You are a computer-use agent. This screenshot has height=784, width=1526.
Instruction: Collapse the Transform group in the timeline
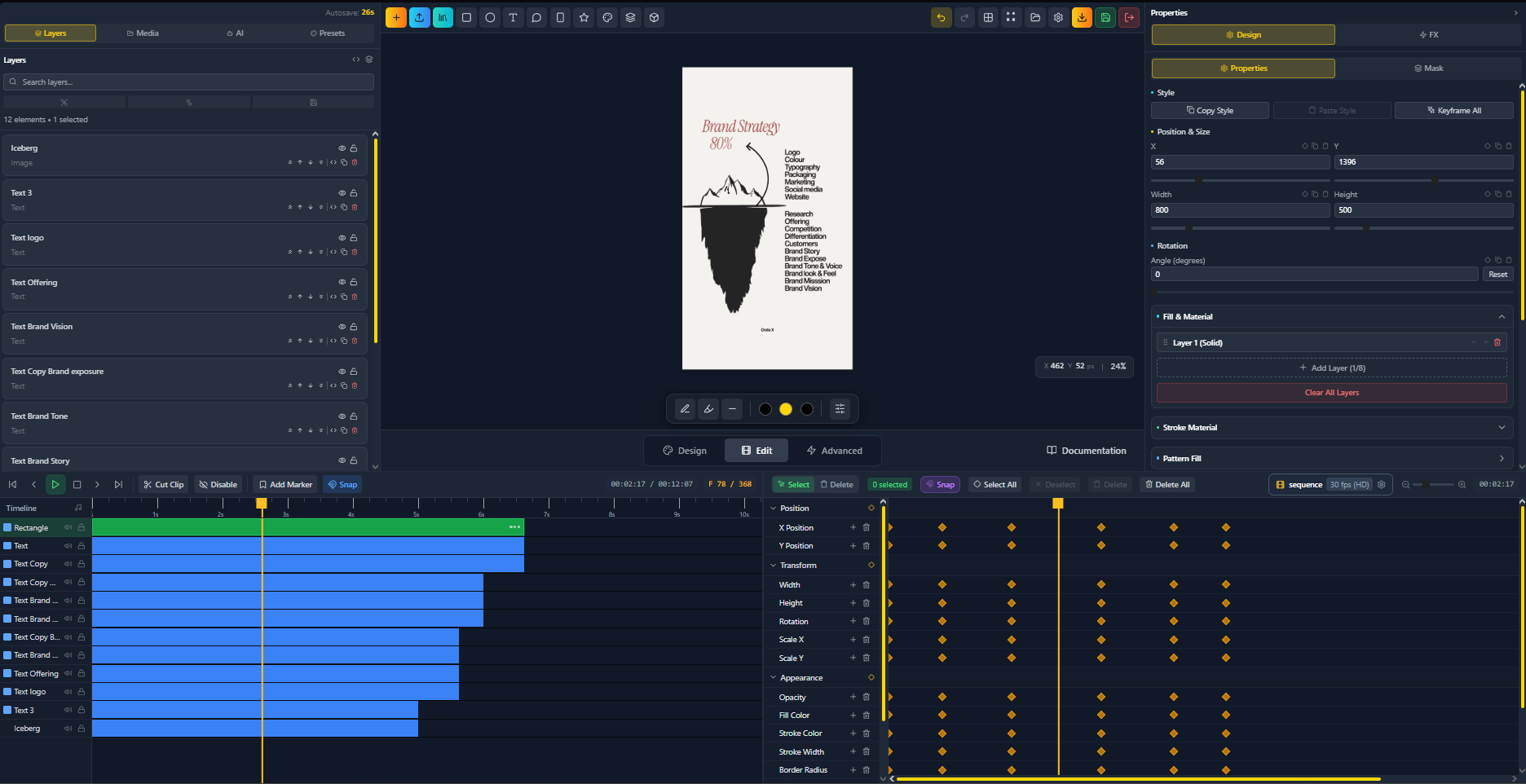pyautogui.click(x=773, y=565)
